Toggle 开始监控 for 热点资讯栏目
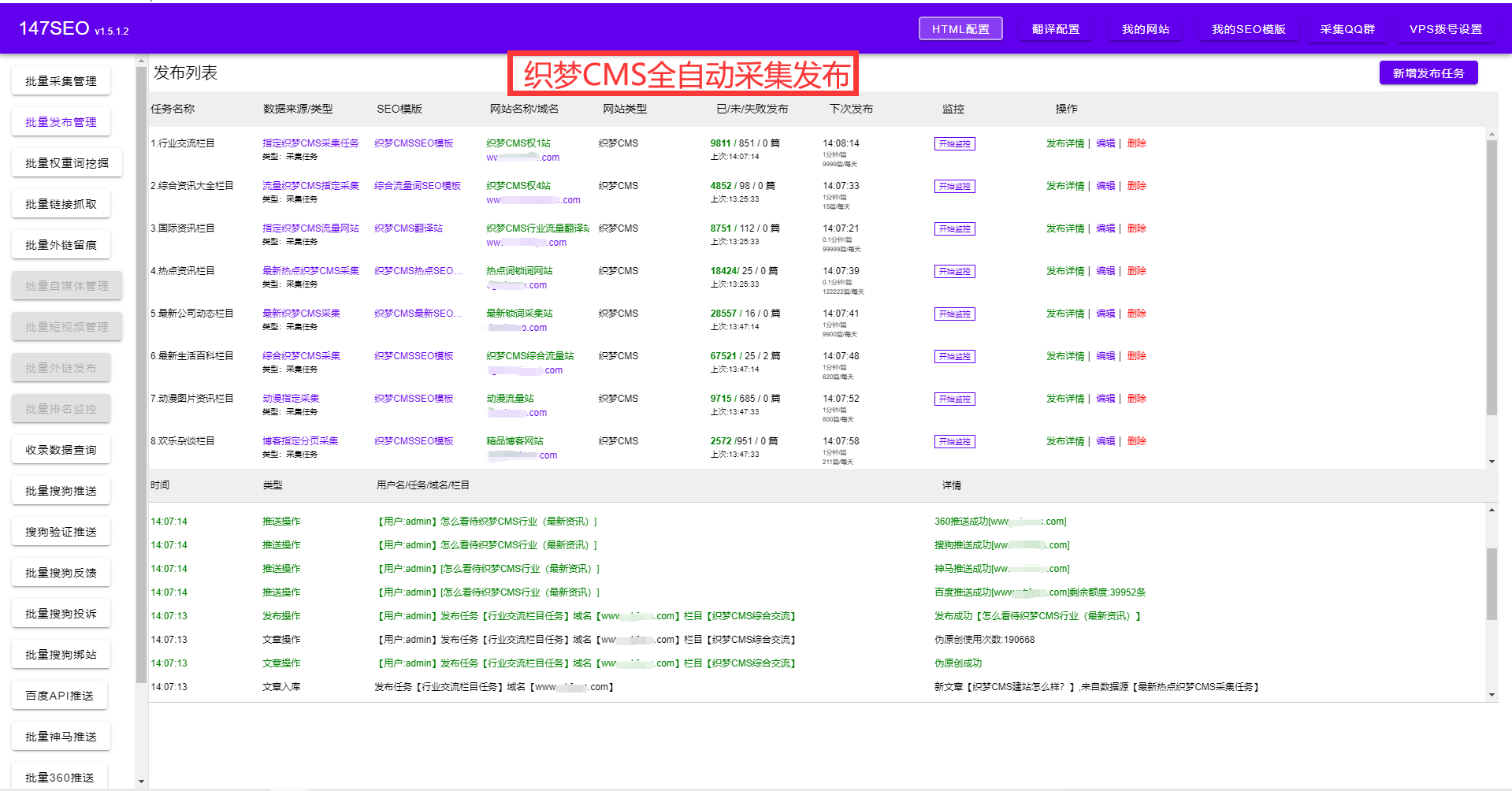1512x791 pixels. click(x=955, y=272)
